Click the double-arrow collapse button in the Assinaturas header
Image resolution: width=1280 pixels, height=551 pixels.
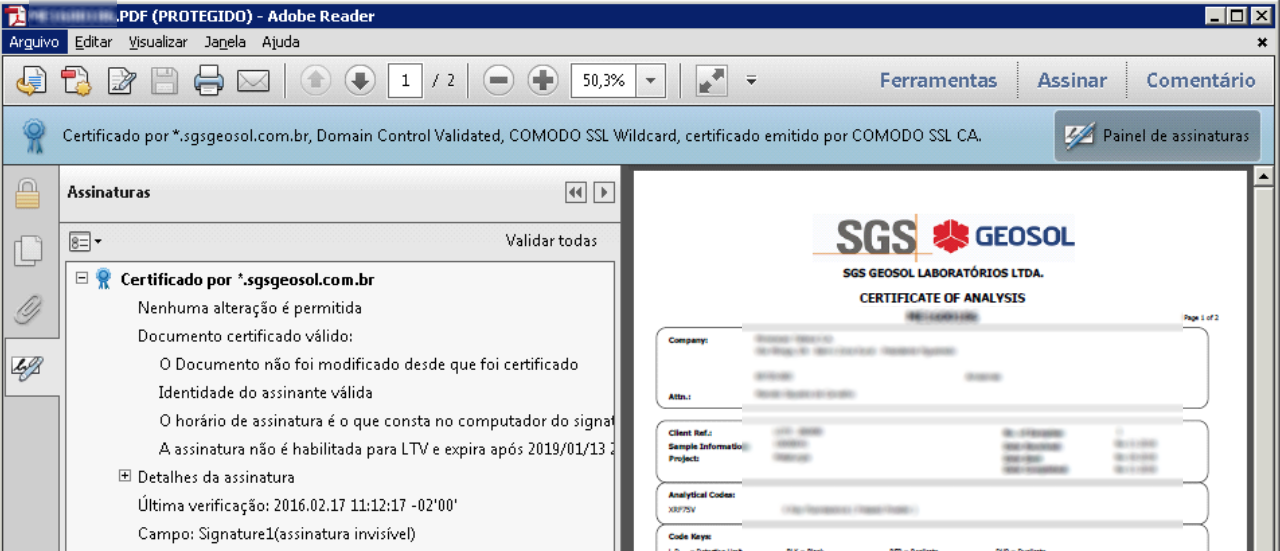tap(575, 192)
